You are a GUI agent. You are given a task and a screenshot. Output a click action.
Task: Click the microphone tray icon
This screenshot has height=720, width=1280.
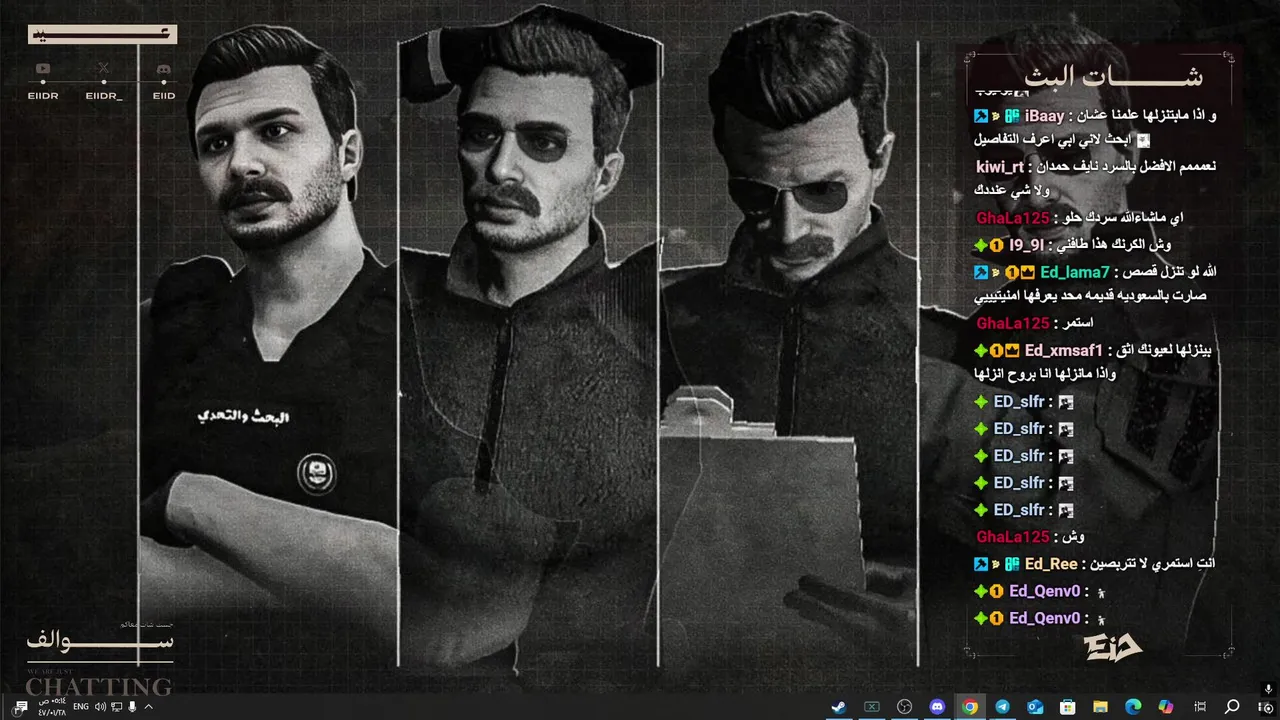(132, 707)
